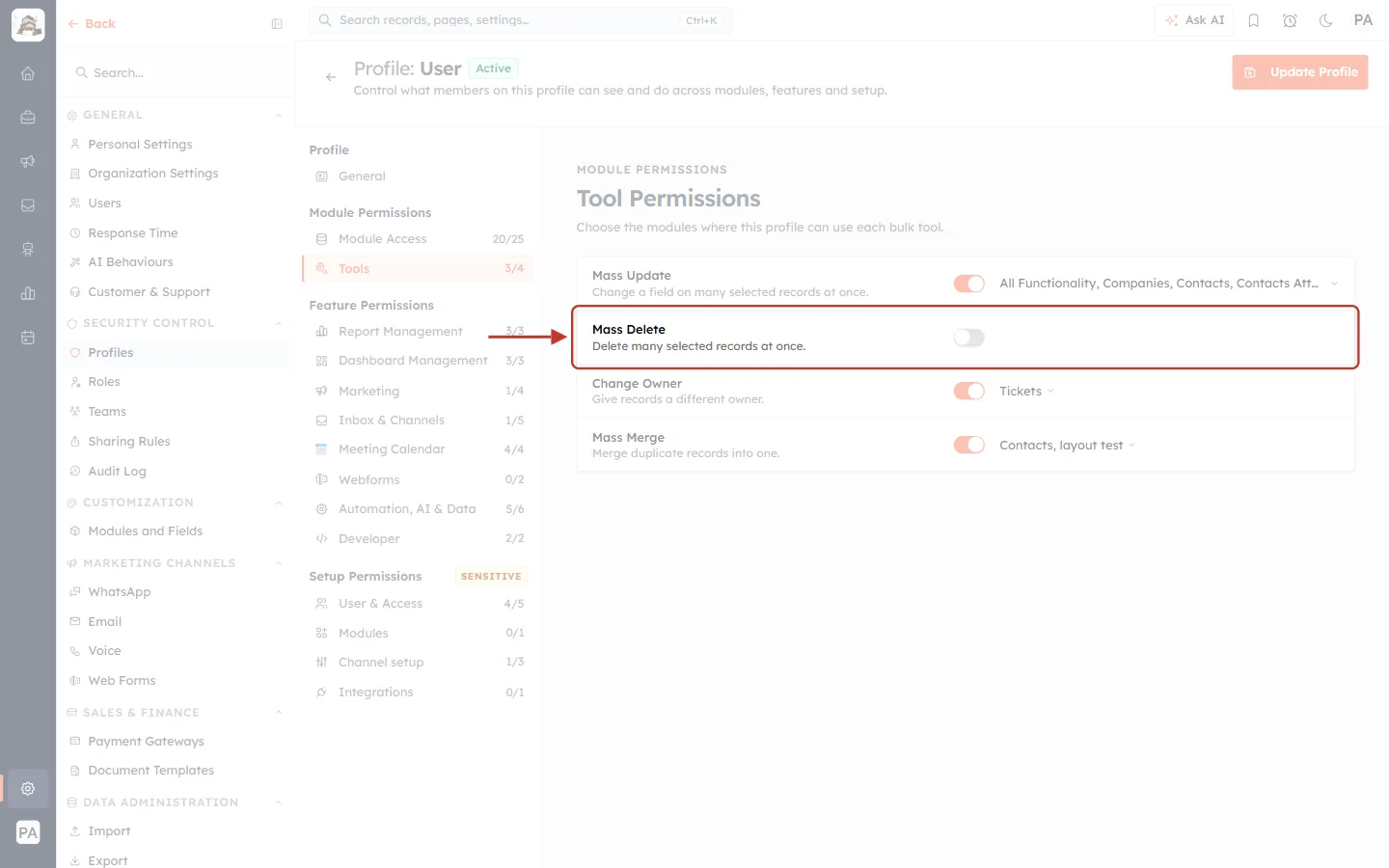
Task: Select Automation, AI & Data permissions
Action: [x=419, y=509]
